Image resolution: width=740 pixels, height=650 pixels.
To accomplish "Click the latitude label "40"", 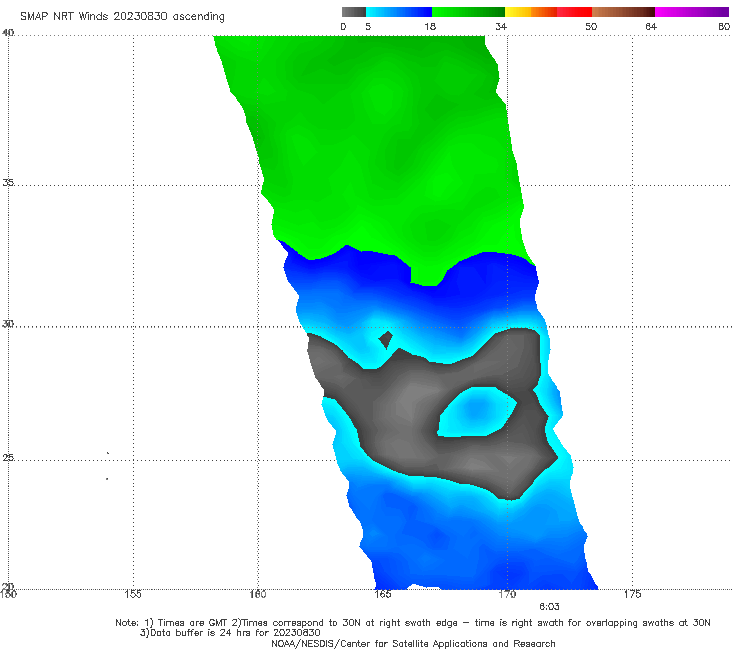I will point(8,33).
